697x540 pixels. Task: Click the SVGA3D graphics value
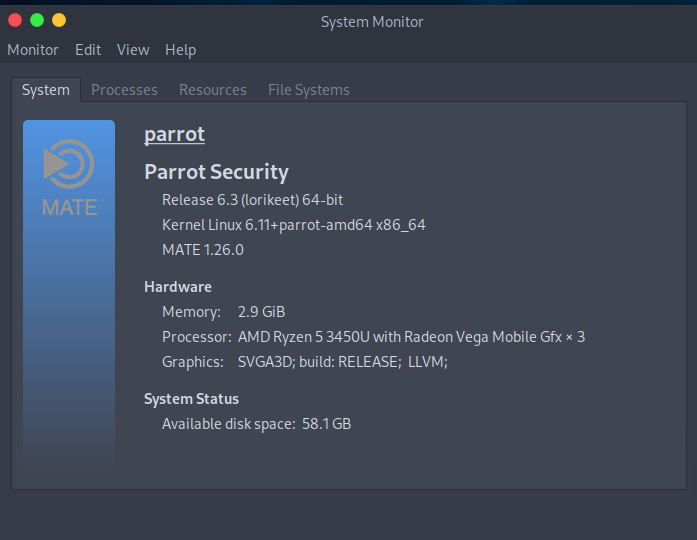[x=343, y=362]
